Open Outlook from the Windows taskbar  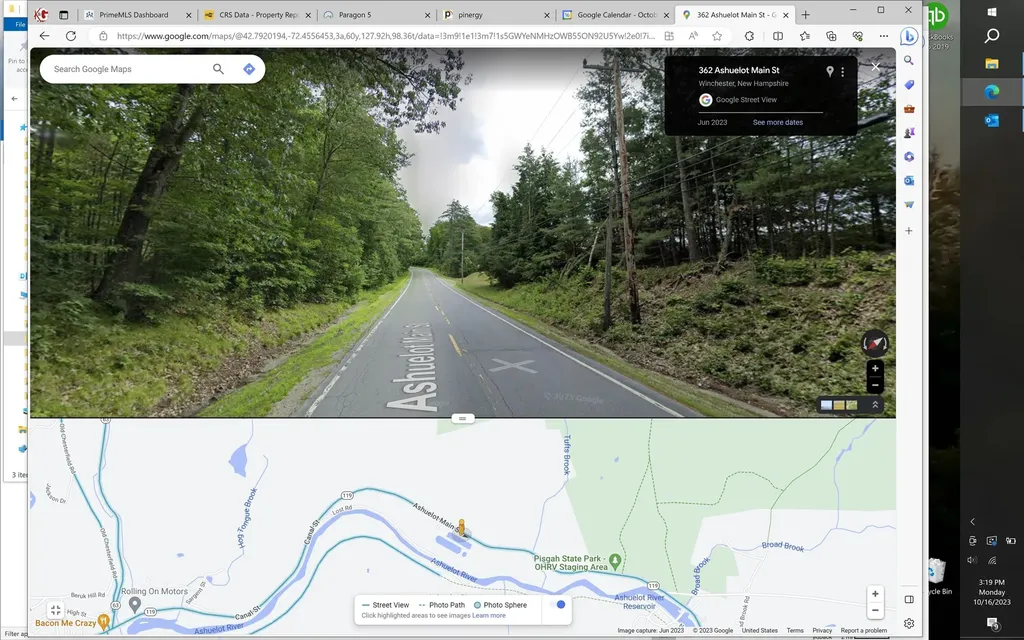click(x=992, y=120)
